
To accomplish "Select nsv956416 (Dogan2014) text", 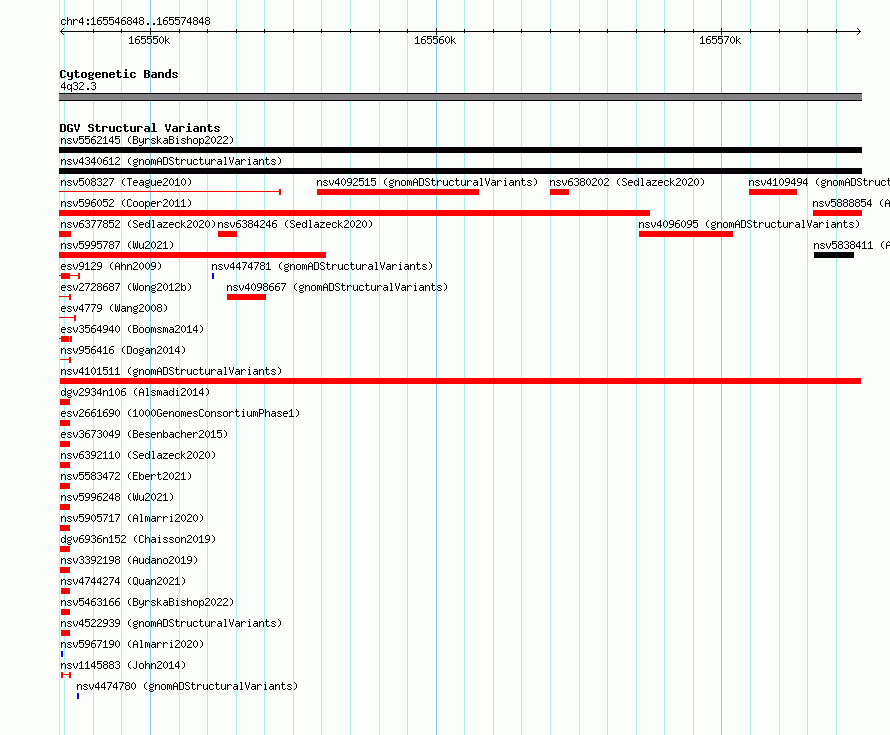I will 123,350.
